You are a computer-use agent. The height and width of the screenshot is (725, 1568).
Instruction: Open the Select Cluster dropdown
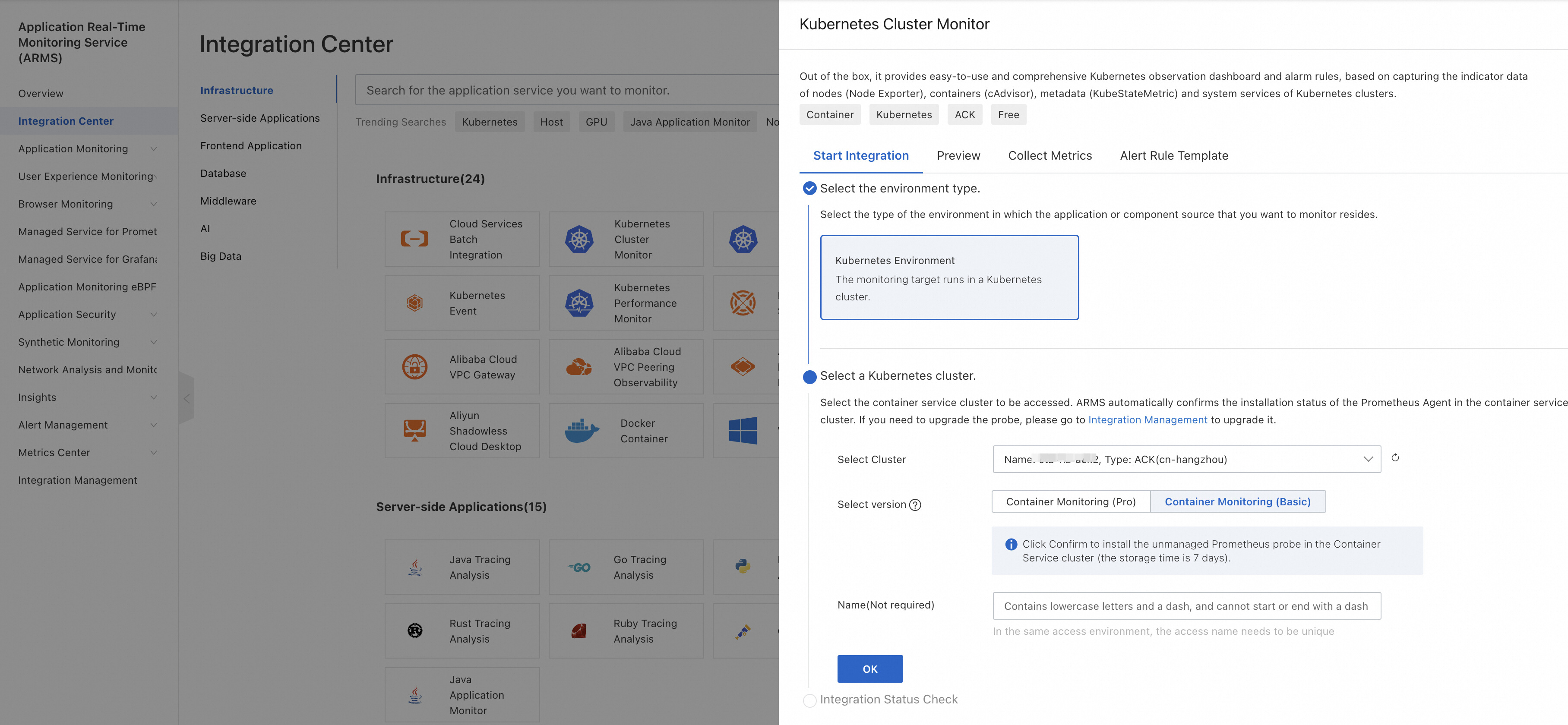[1186, 459]
